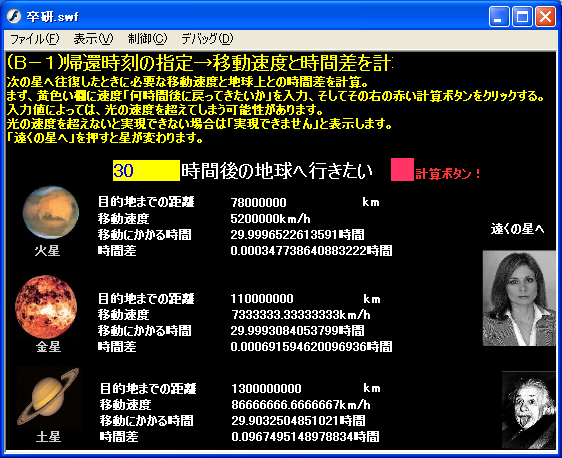This screenshot has height=458, width=562.
Task: Click the Venus planet image
Action: (46, 307)
